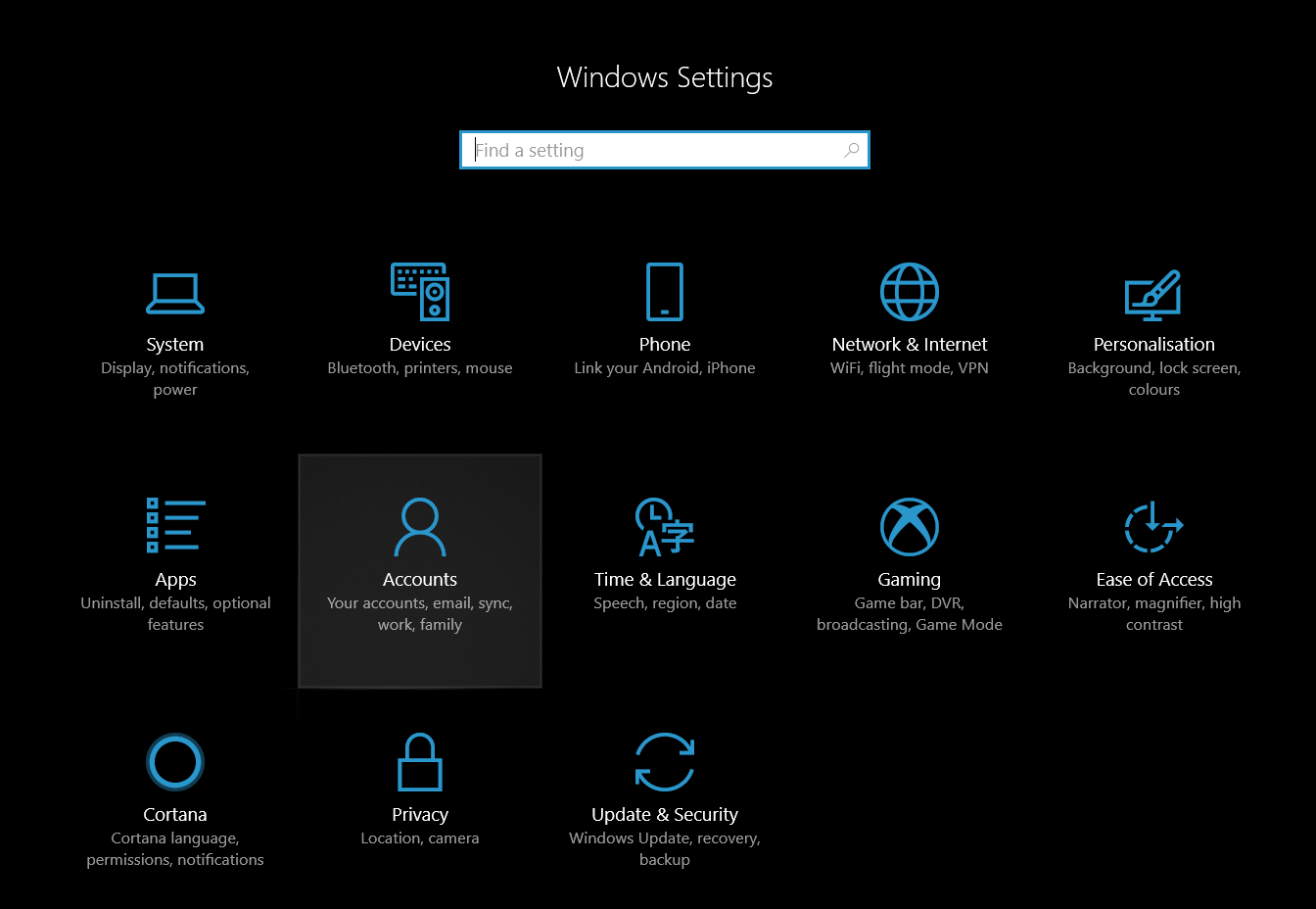Open the Accounts person icon
1316x909 pixels.
420,526
